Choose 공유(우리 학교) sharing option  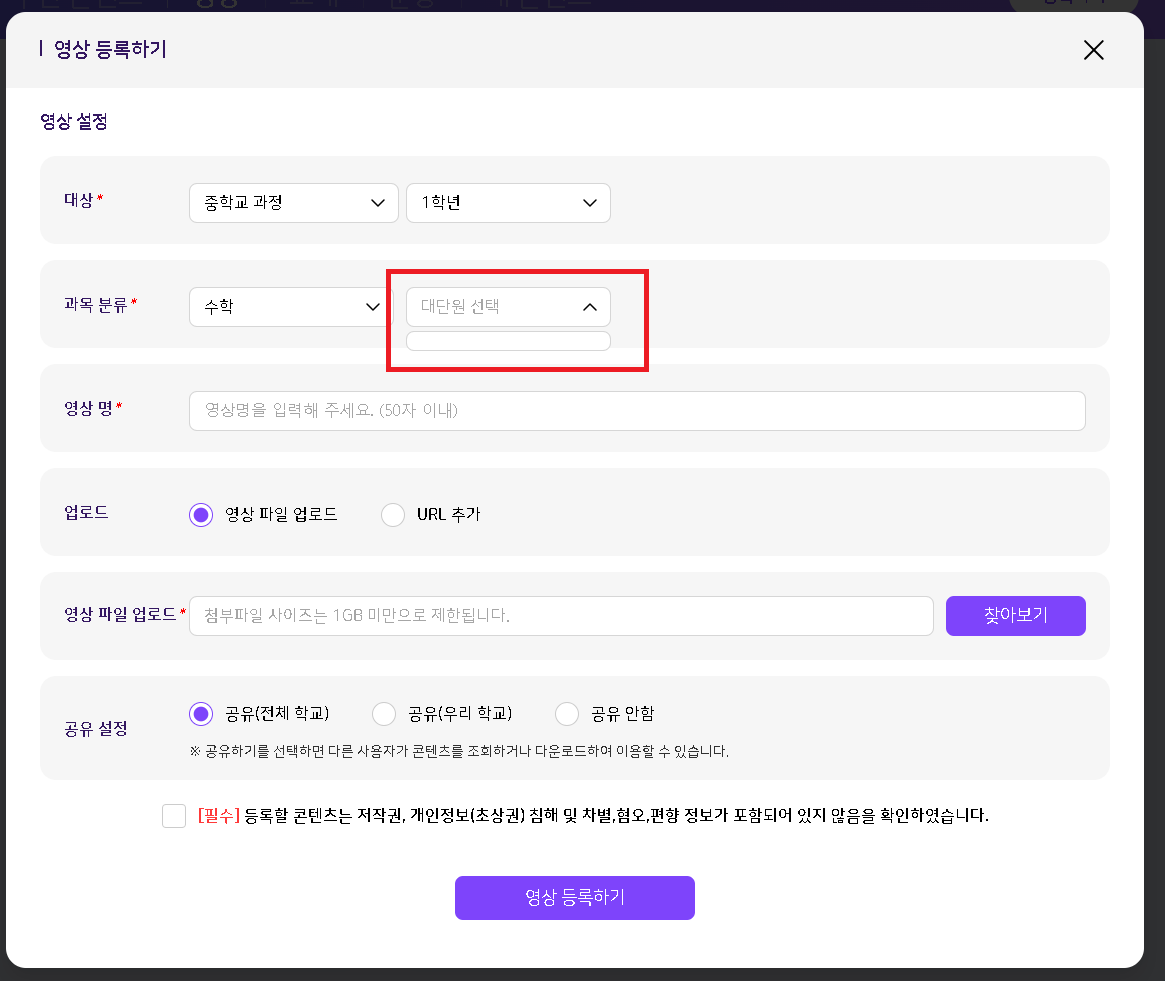[384, 714]
